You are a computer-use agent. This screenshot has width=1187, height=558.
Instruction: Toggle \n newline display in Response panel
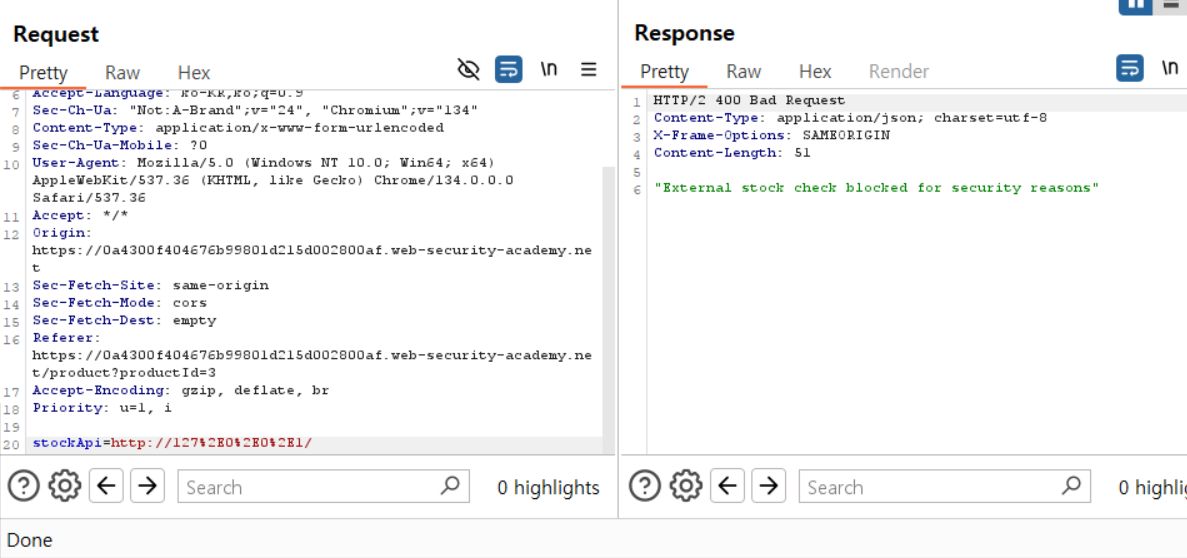1170,67
